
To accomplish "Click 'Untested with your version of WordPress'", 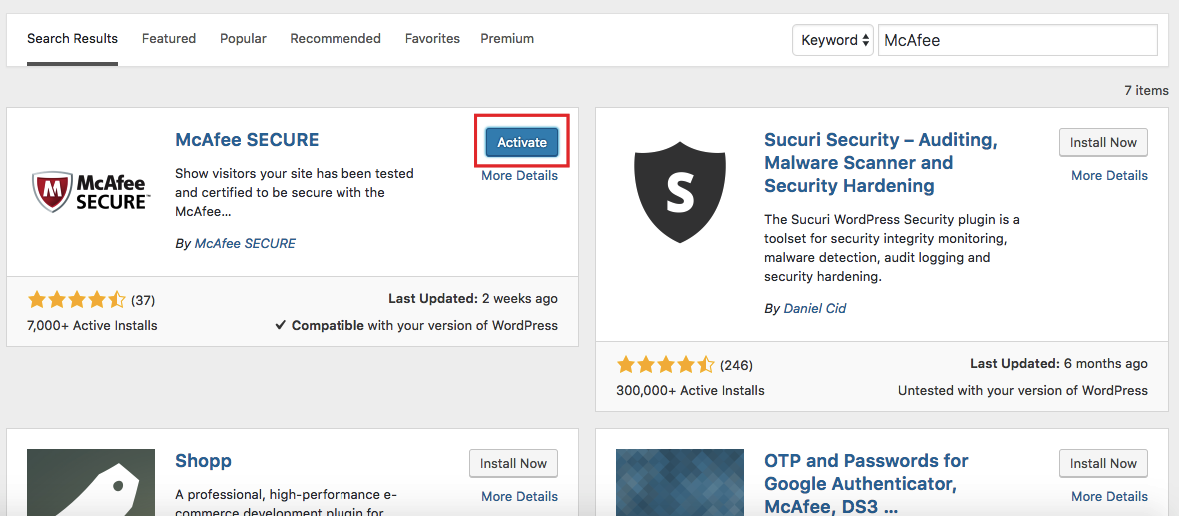I will [1023, 390].
